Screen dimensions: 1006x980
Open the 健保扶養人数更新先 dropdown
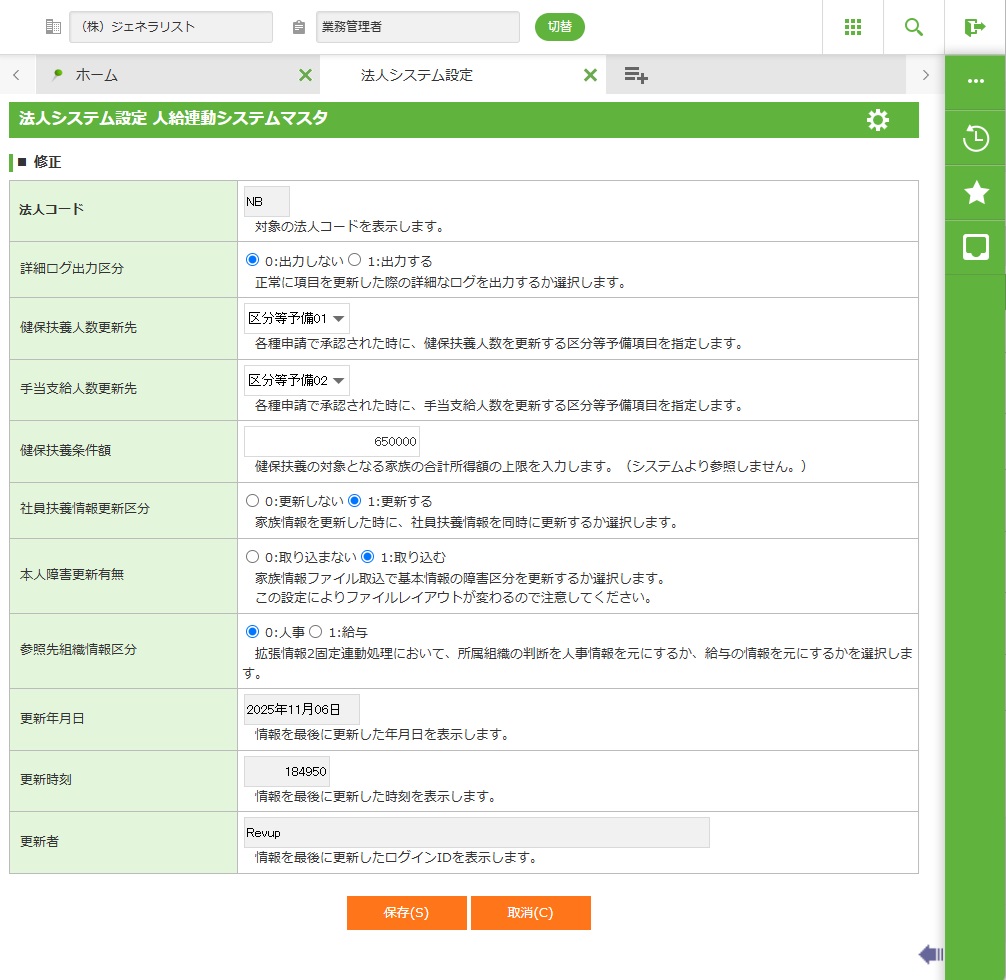coord(297,320)
